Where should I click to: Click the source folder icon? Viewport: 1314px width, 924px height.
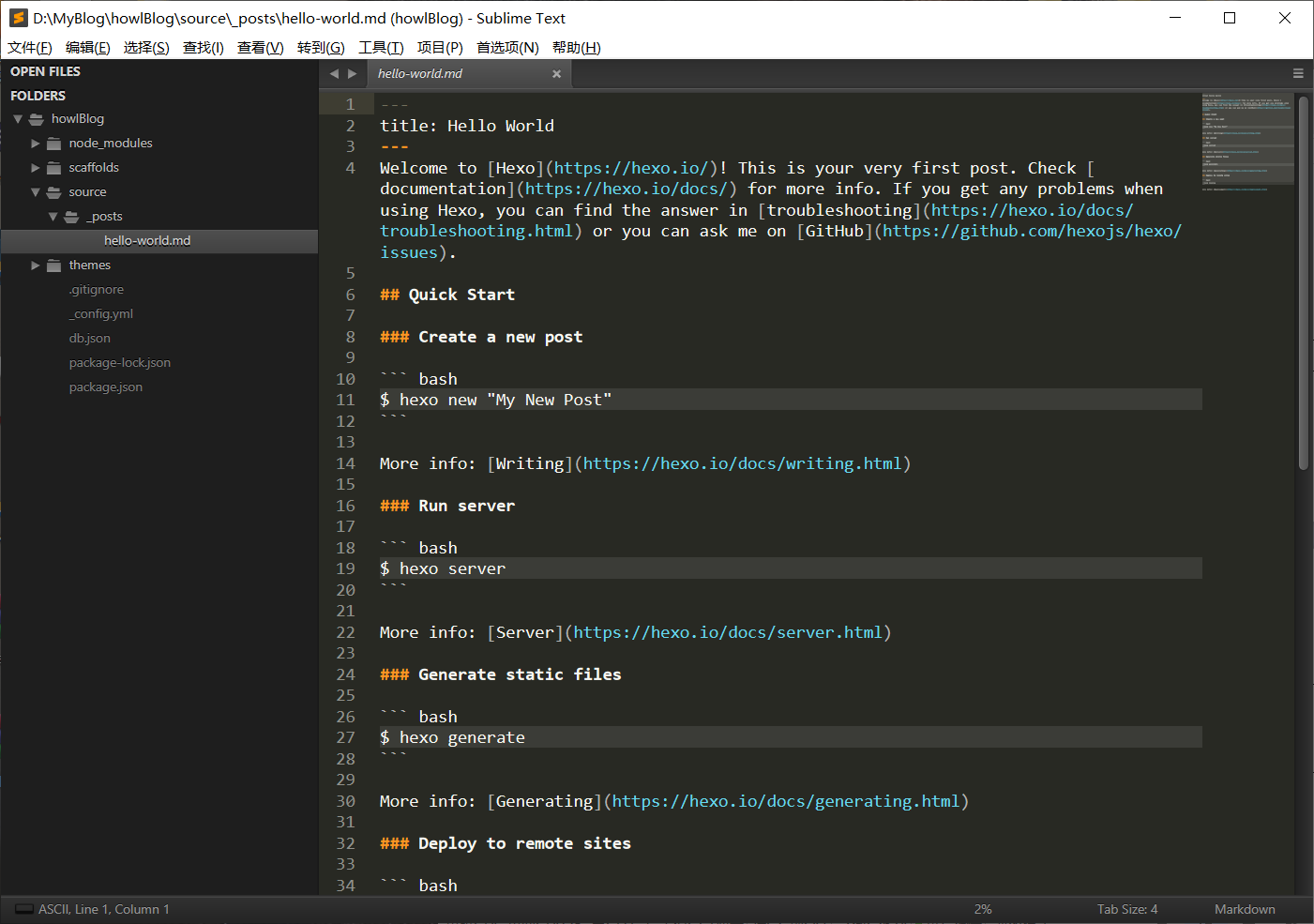tap(54, 192)
